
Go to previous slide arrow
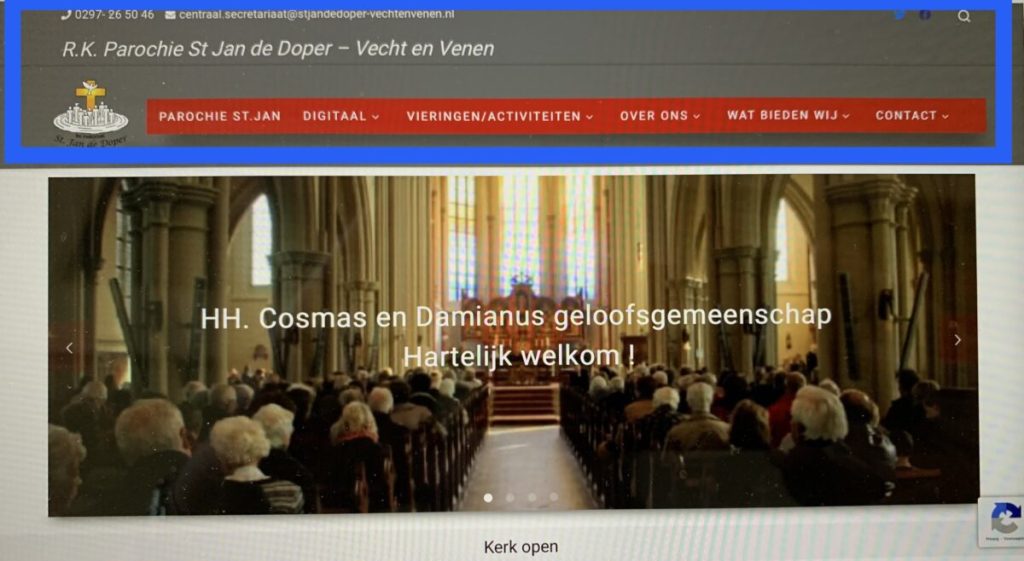(x=69, y=348)
